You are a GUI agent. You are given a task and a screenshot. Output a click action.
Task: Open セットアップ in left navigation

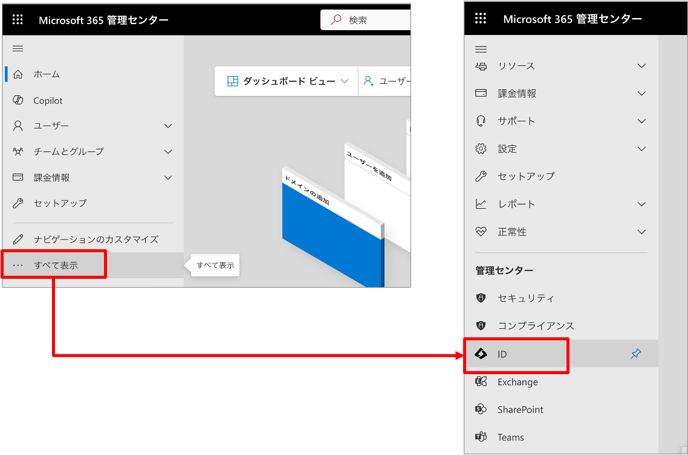tap(93, 203)
